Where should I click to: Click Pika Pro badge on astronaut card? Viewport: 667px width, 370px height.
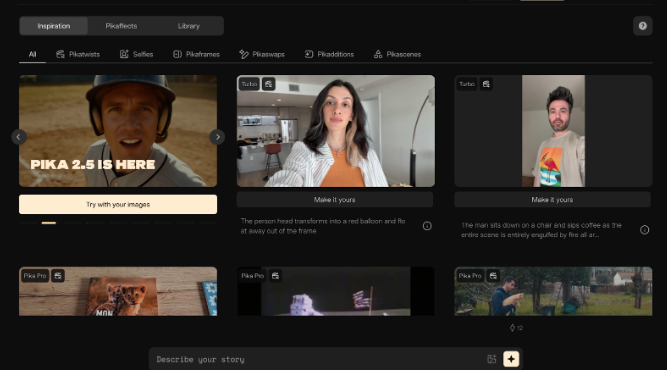253,276
